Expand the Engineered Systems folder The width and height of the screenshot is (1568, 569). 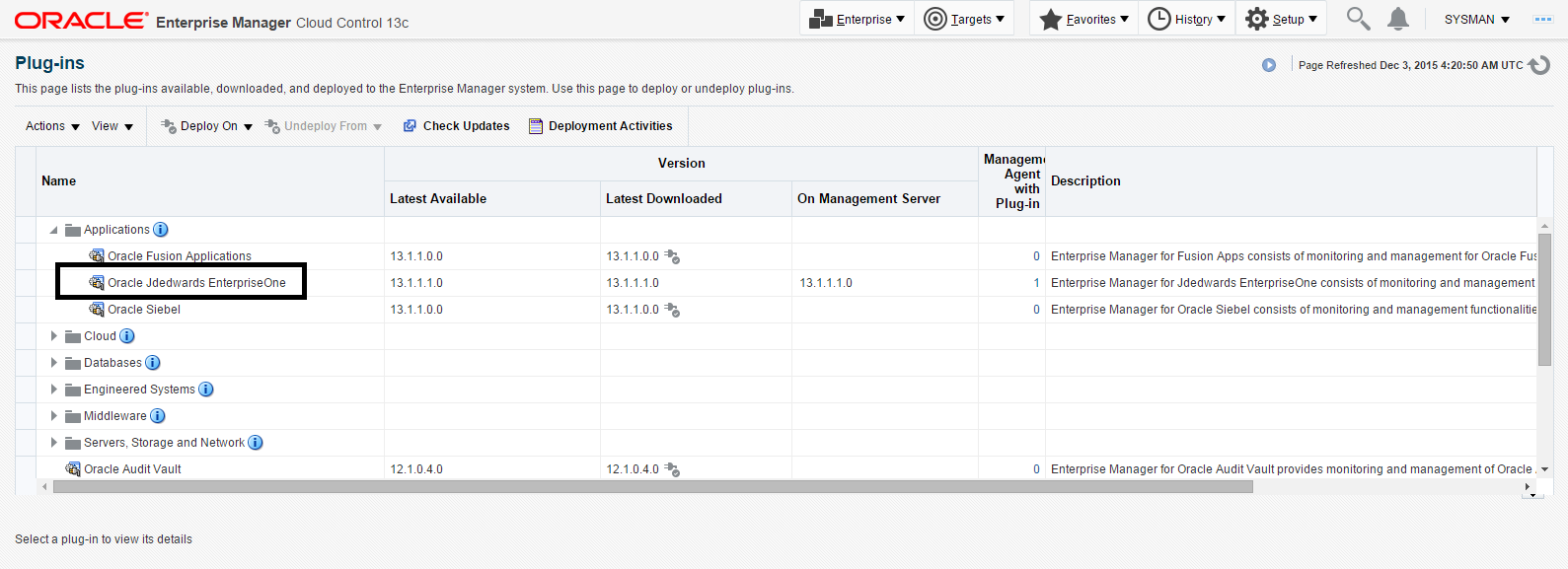pos(53,390)
